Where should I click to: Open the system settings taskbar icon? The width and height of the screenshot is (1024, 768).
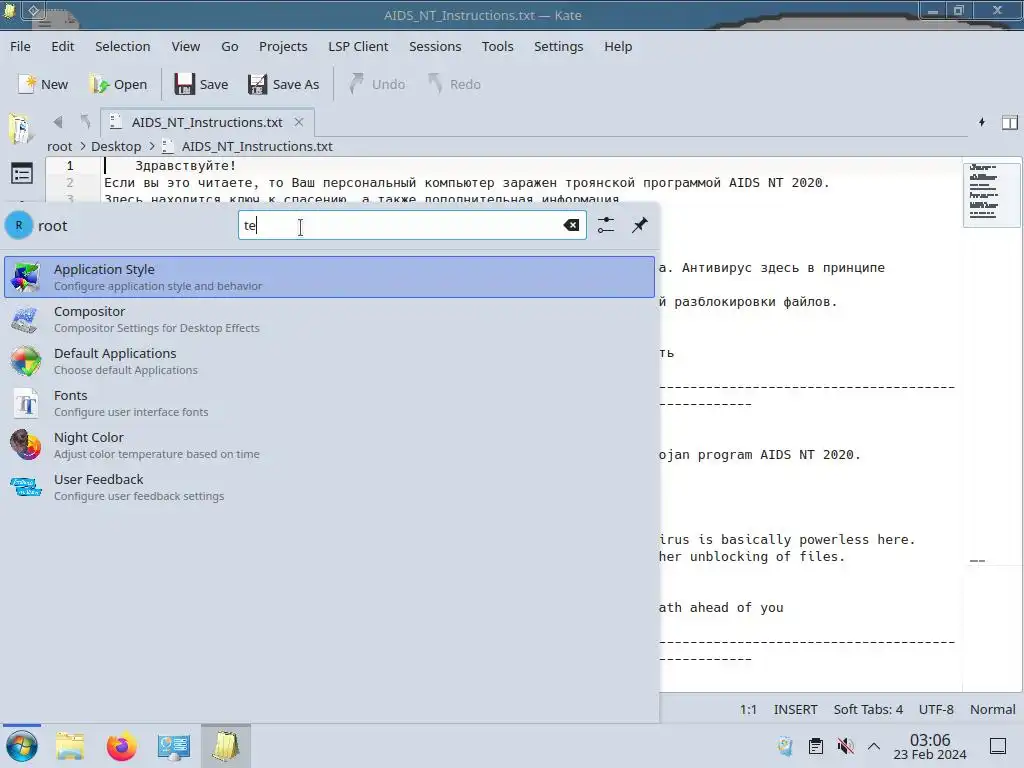[173, 746]
